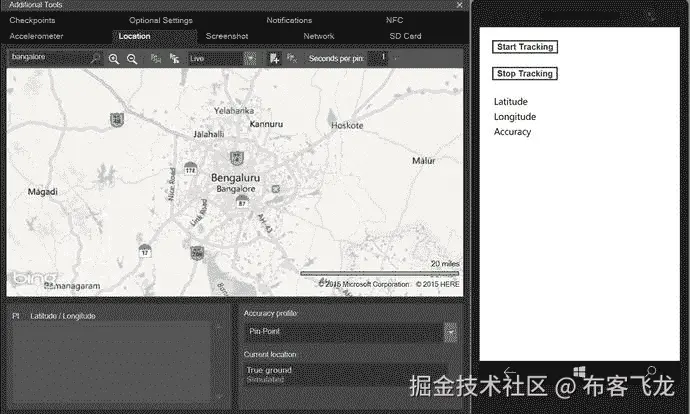Click the True ground current location text
This screenshot has width=690, height=414.
[x=269, y=370]
